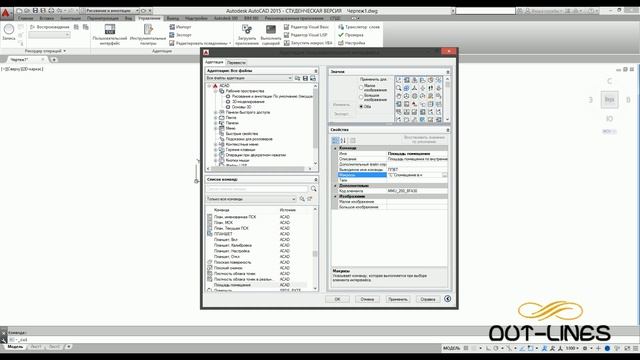Click the create new command star icon
640x360 pixels.
310,199
